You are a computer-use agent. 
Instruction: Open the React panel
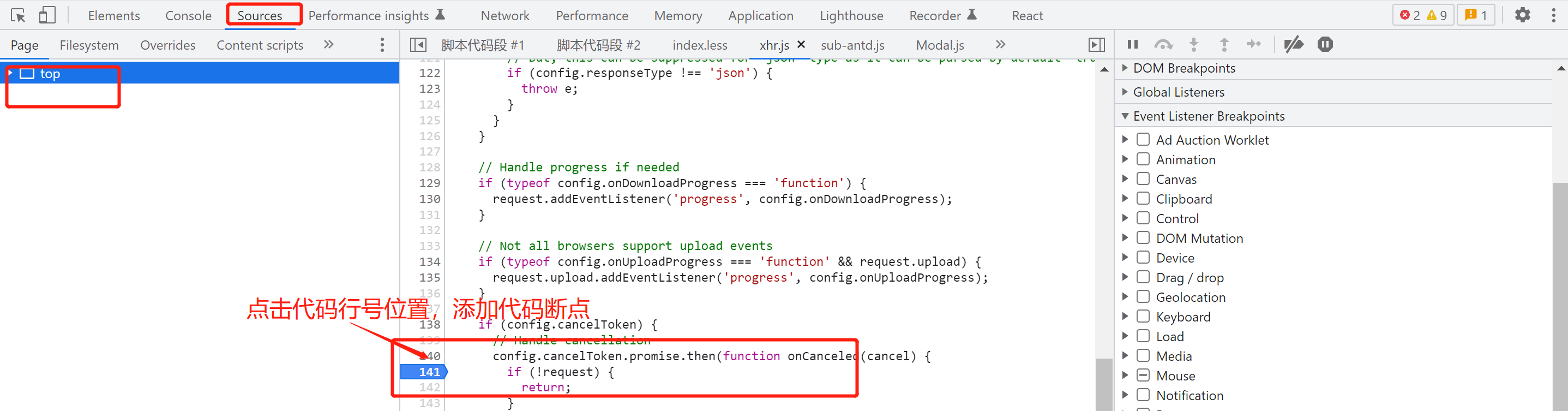(x=1027, y=16)
